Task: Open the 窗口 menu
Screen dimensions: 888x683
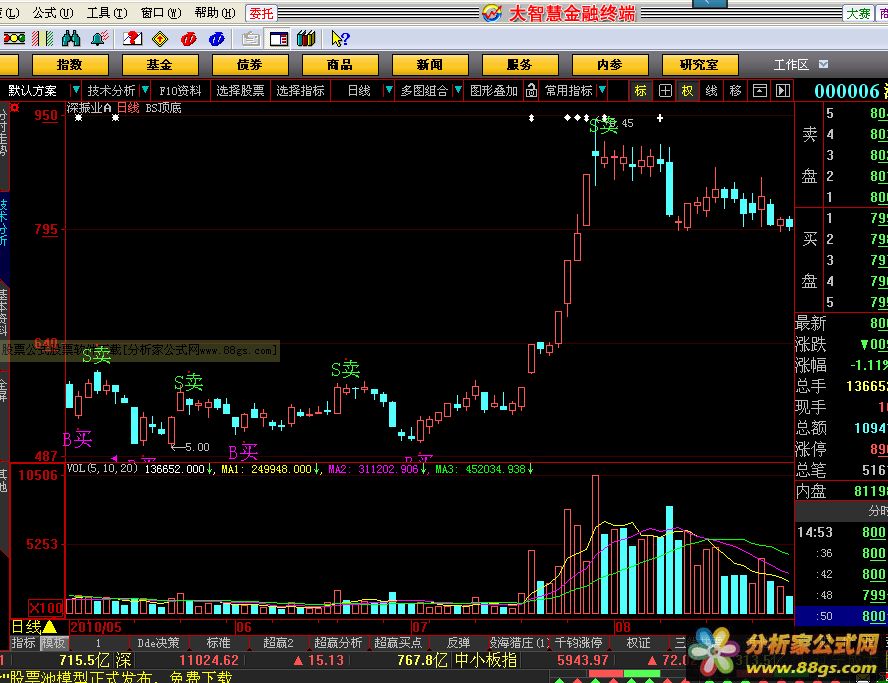Action: pos(161,12)
